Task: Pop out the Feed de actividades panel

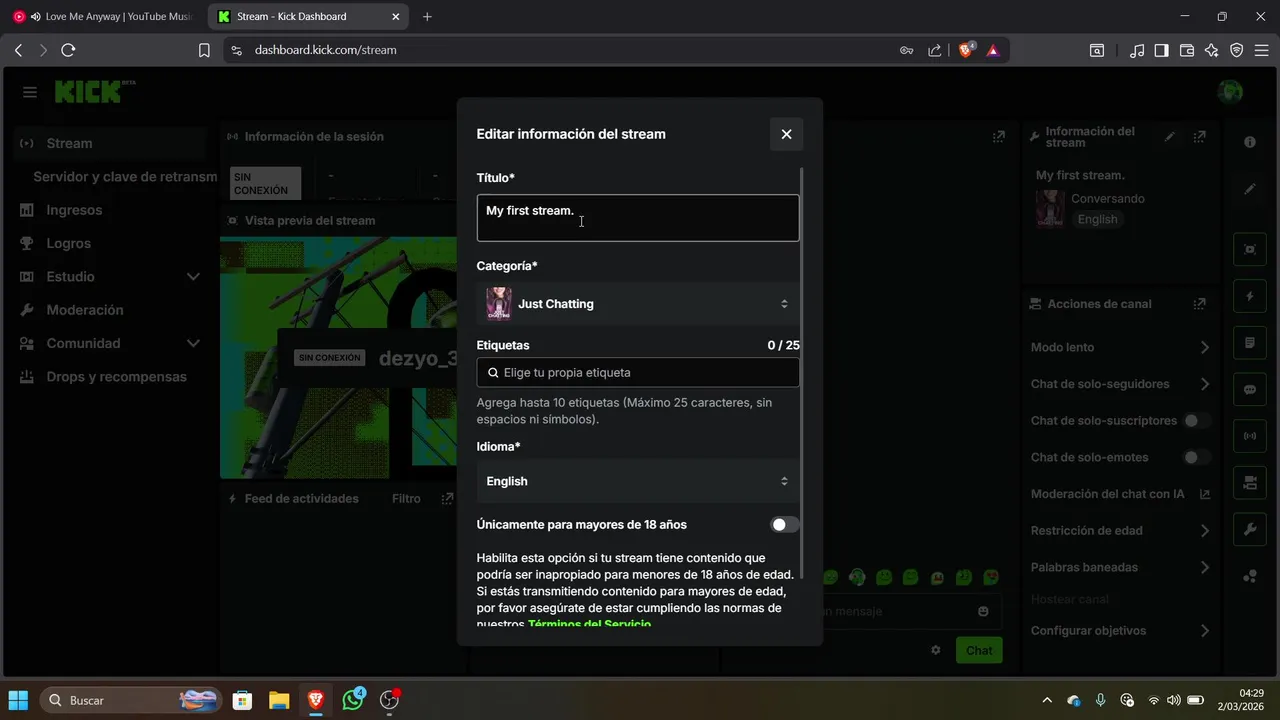Action: click(447, 499)
